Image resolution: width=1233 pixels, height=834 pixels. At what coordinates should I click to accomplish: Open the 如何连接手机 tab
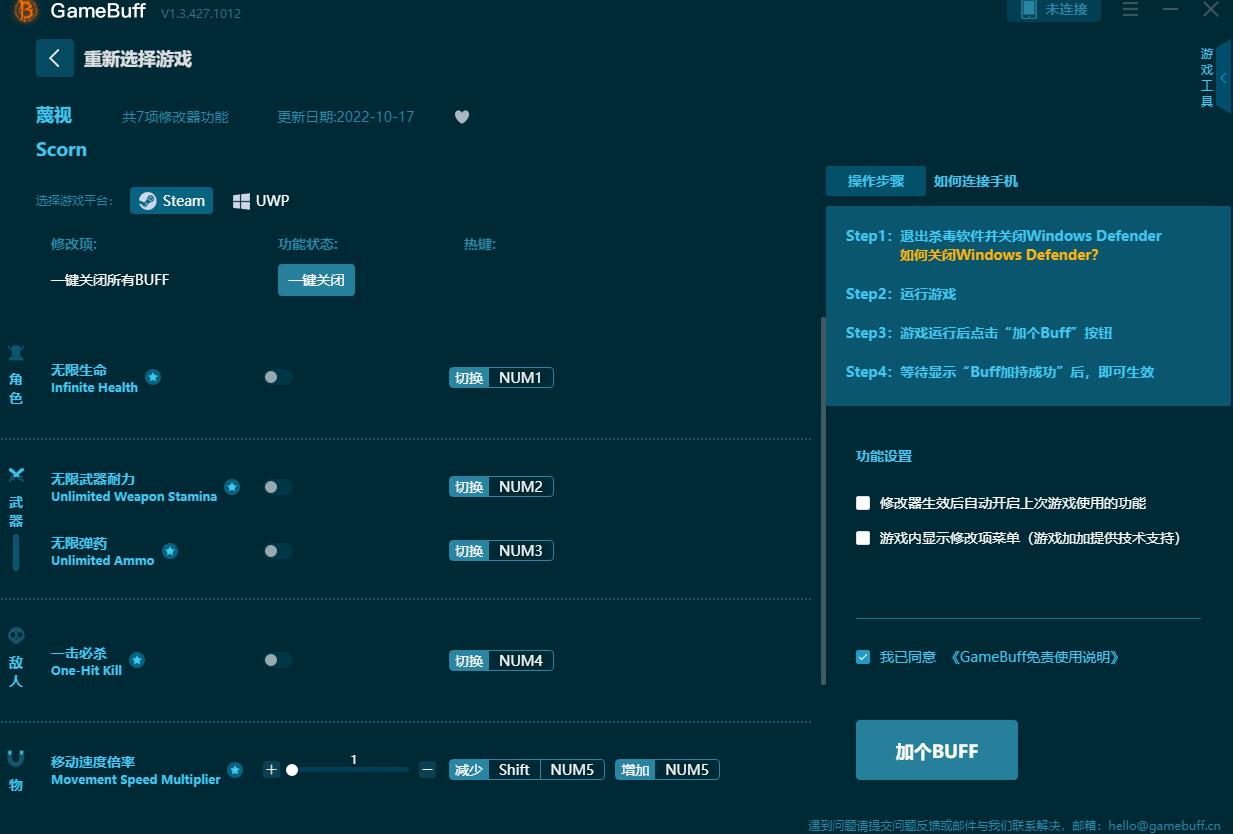click(976, 181)
